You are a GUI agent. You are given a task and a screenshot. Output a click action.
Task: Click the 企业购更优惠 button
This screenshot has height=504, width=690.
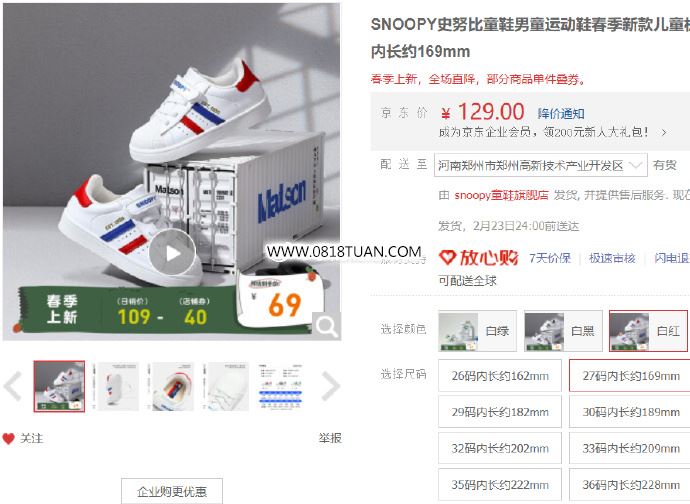[x=172, y=491]
